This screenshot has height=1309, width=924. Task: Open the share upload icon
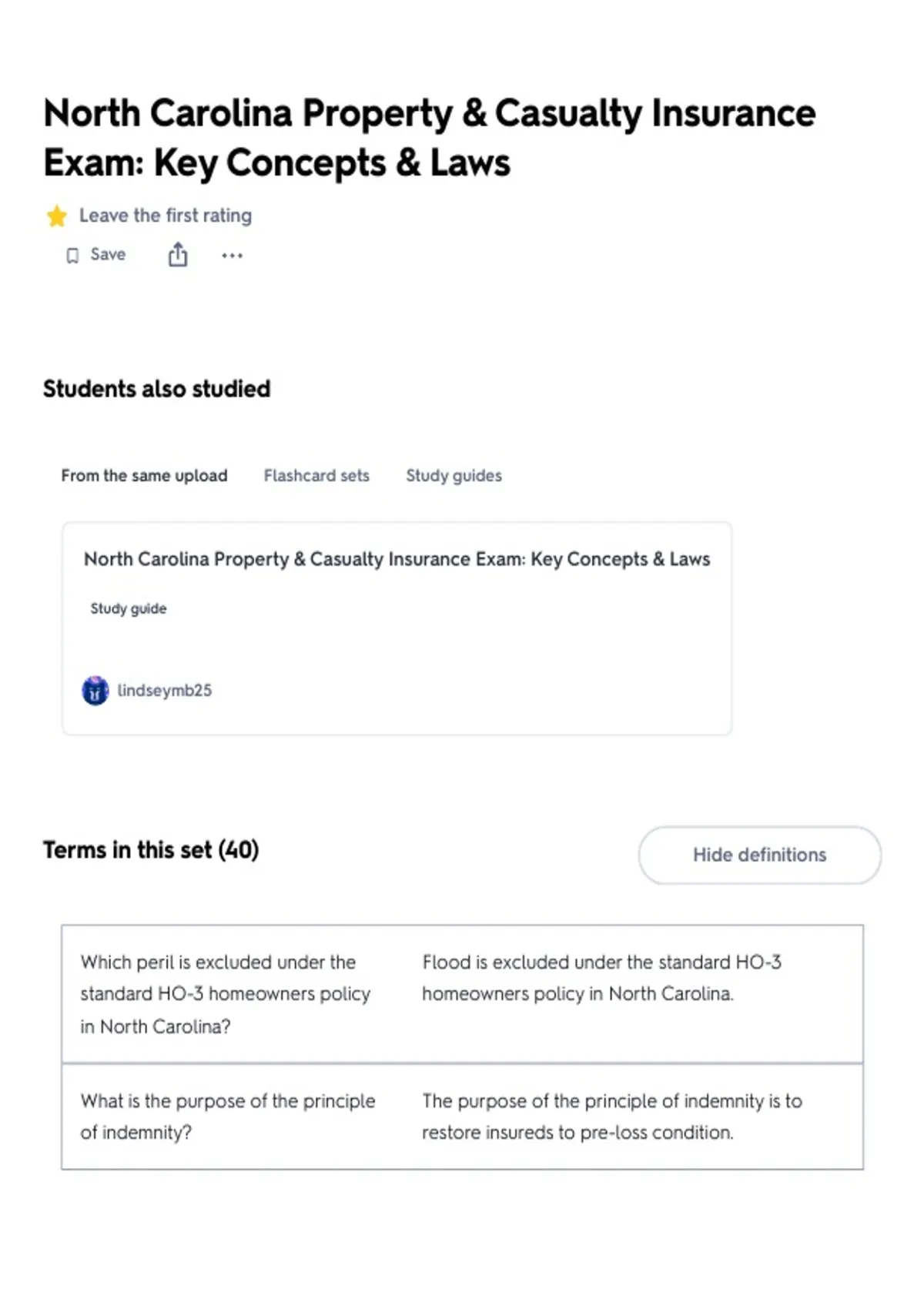point(178,255)
